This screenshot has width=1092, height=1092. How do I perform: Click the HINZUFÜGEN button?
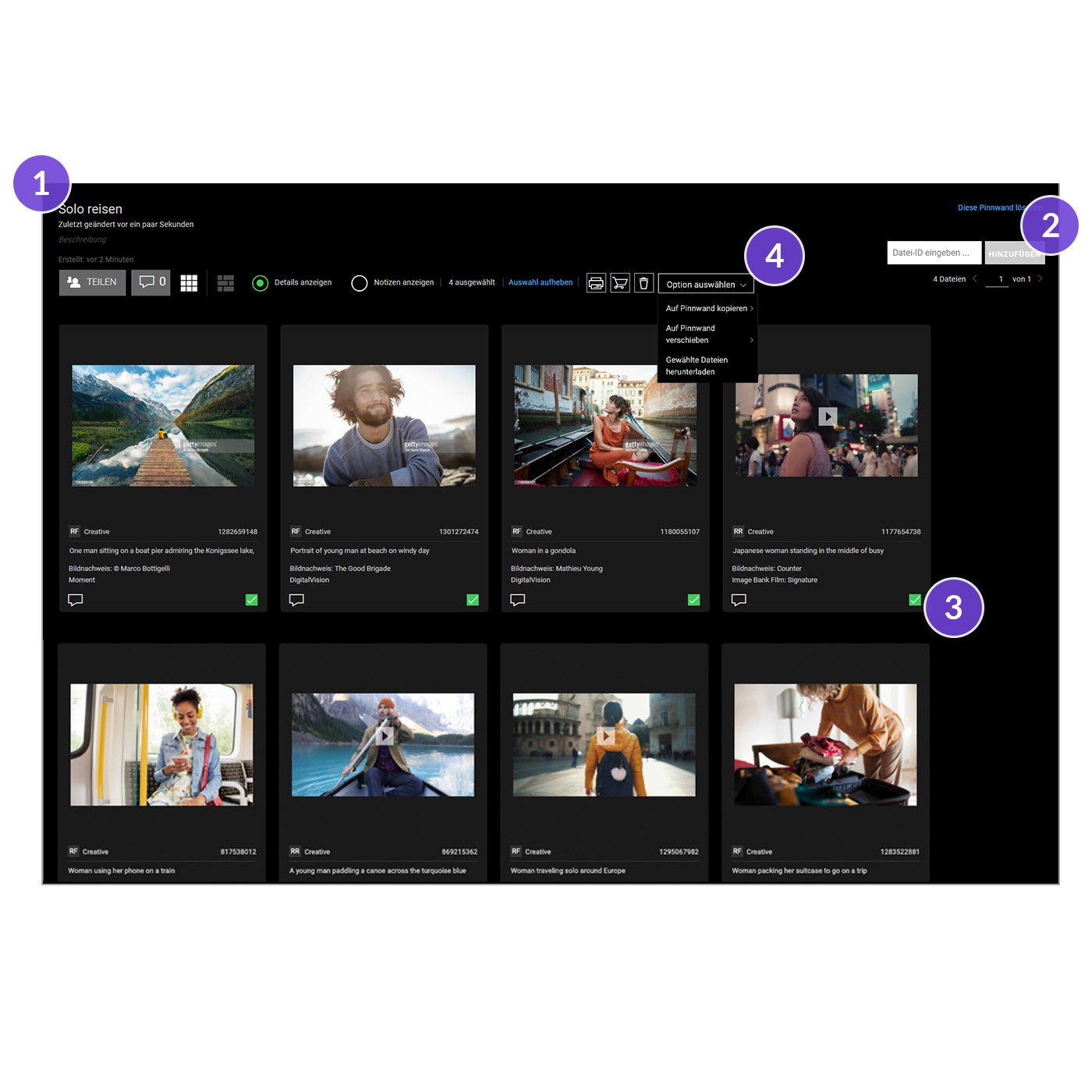(x=1014, y=253)
